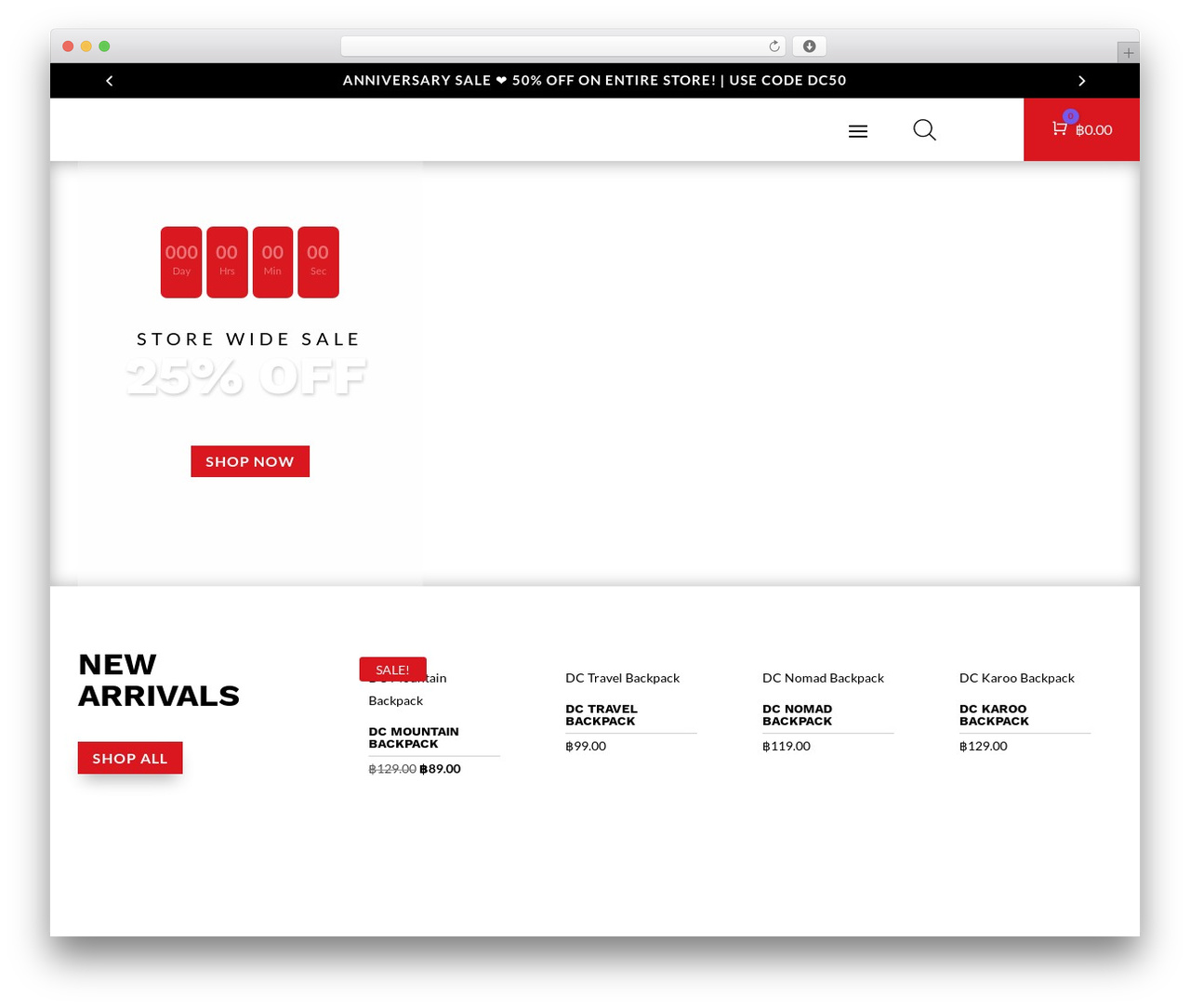Open the search magnifier icon

coord(924,130)
